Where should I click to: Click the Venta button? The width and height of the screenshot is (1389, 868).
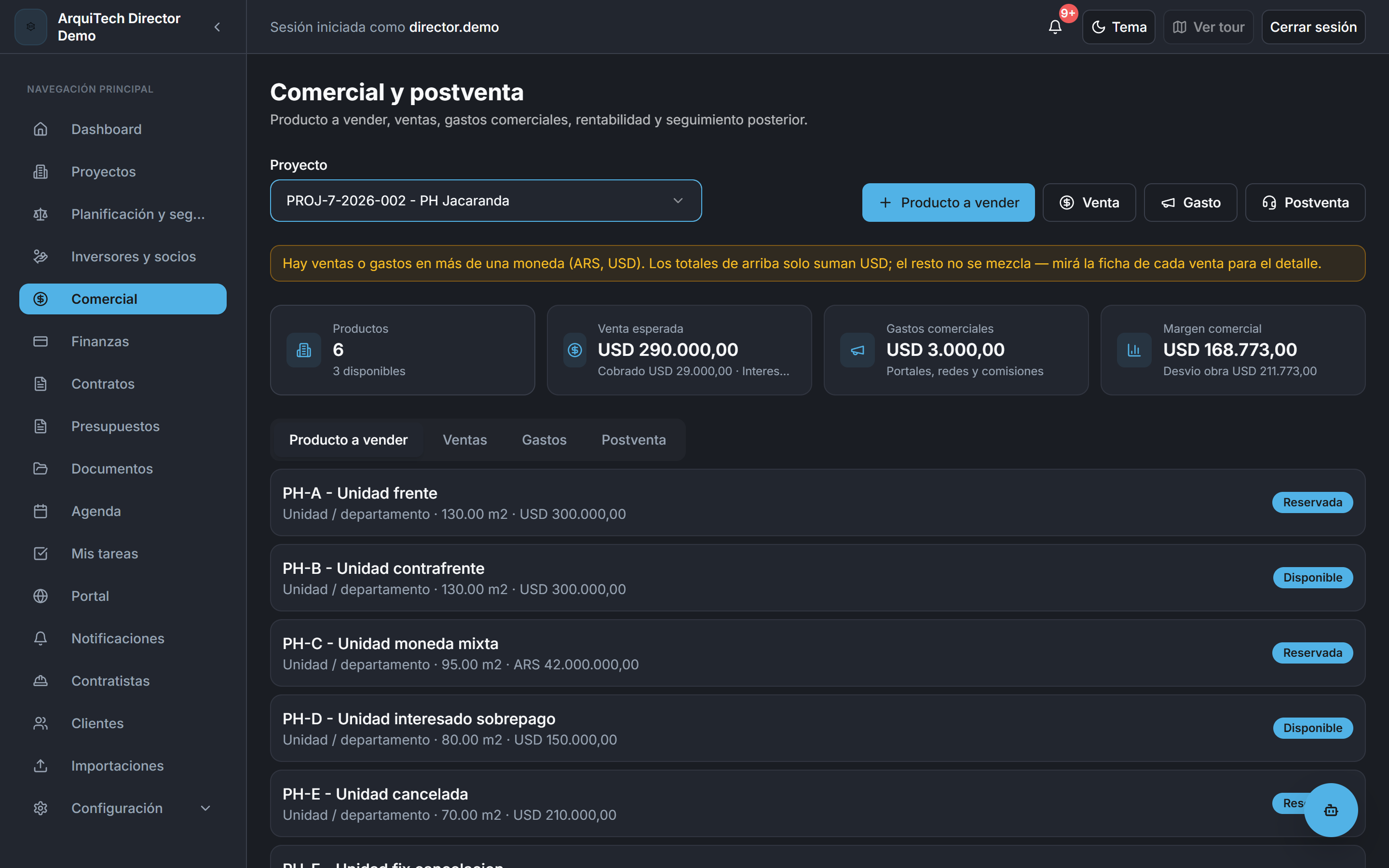pyautogui.click(x=1089, y=203)
